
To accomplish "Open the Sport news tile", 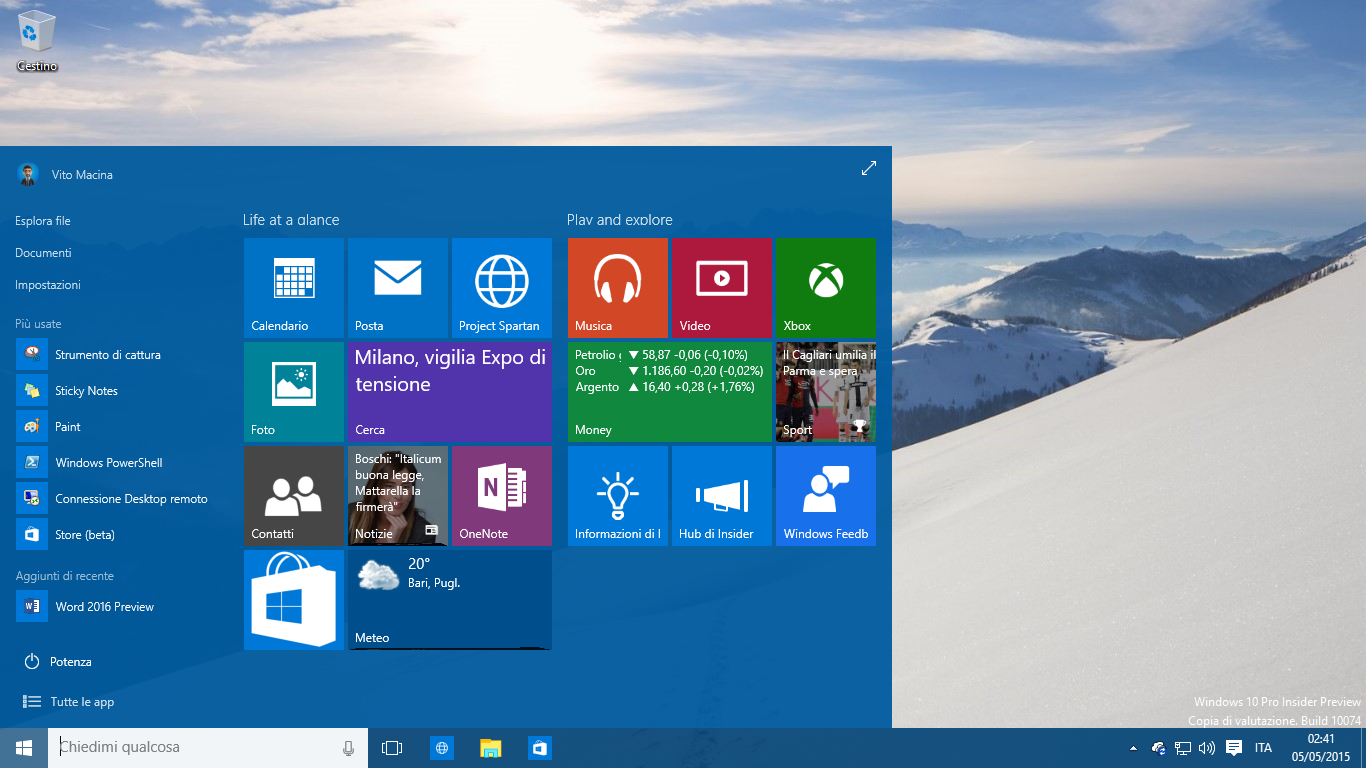I will point(826,392).
